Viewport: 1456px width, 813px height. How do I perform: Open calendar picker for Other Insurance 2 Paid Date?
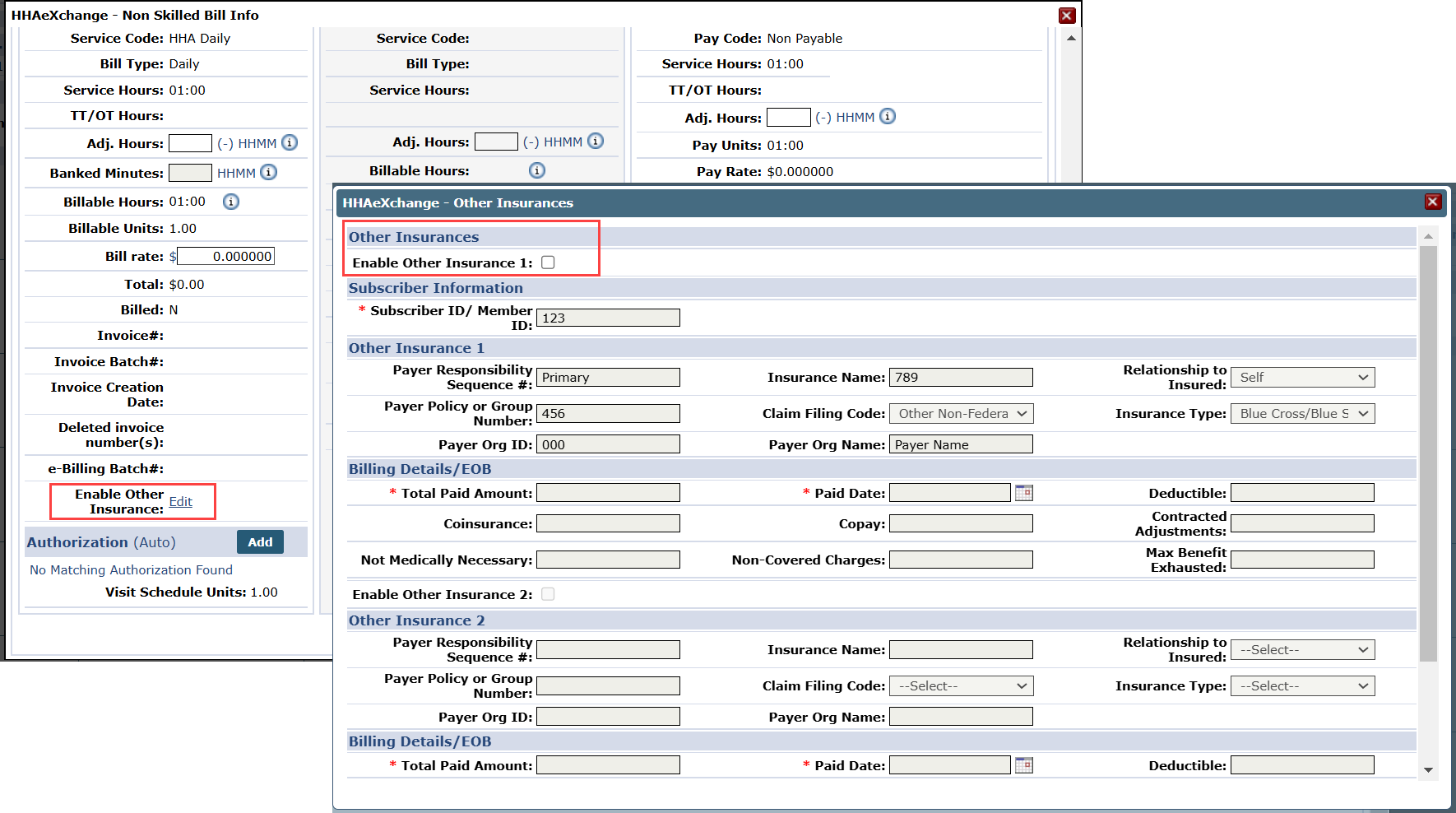[x=1024, y=765]
